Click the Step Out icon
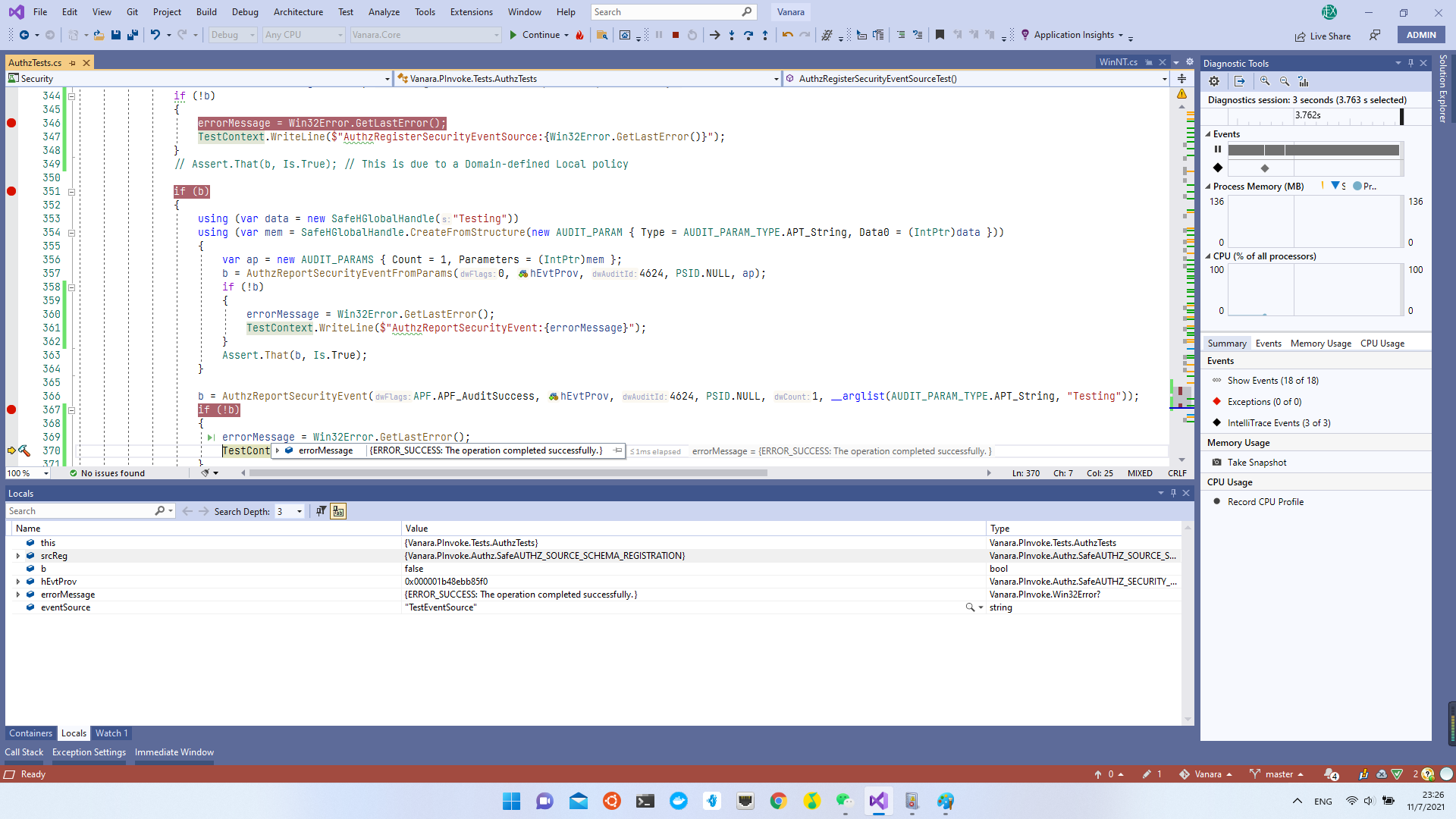Screen dimensions: 1456x819 (765, 35)
